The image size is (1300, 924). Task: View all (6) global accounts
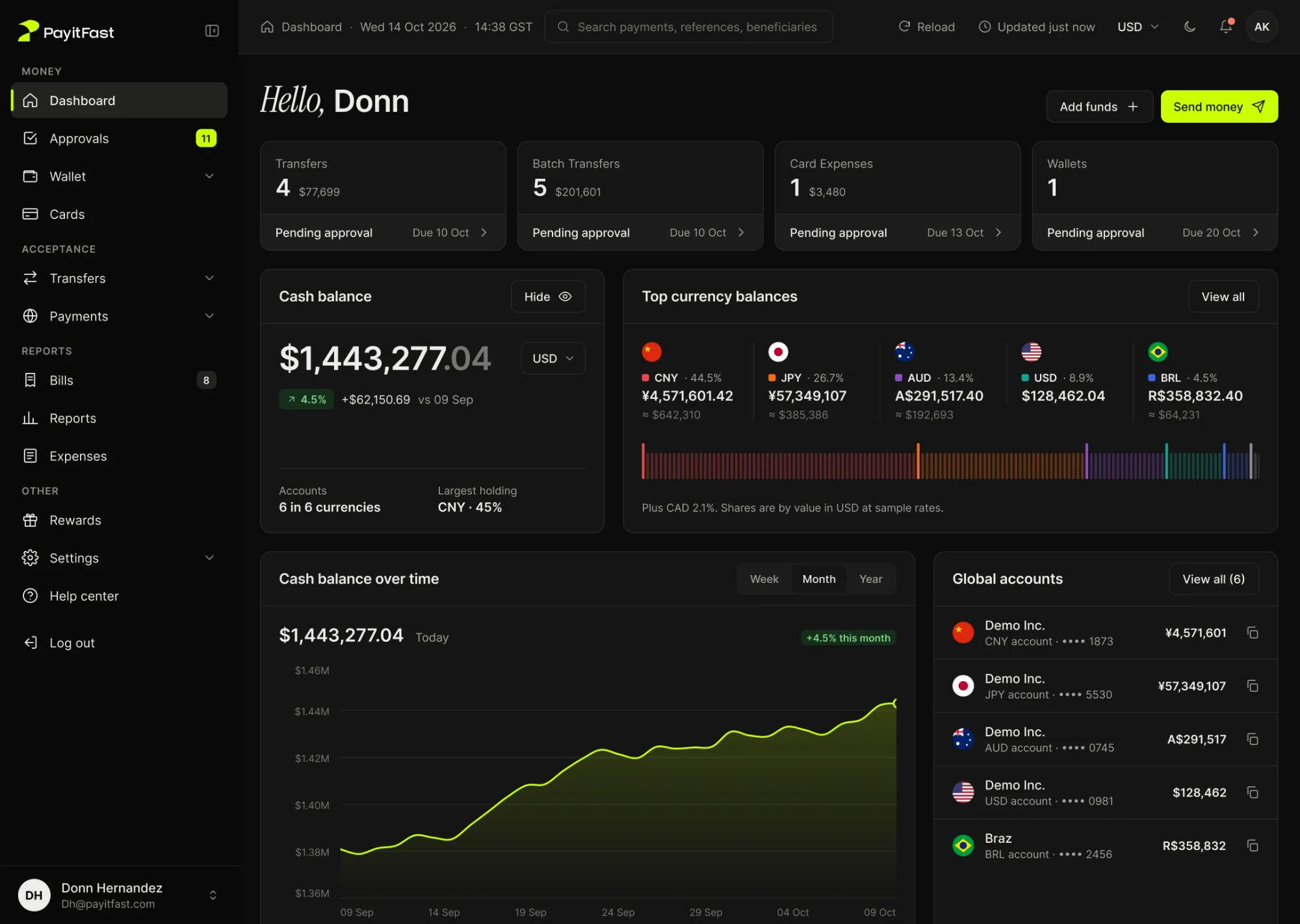[x=1213, y=579]
